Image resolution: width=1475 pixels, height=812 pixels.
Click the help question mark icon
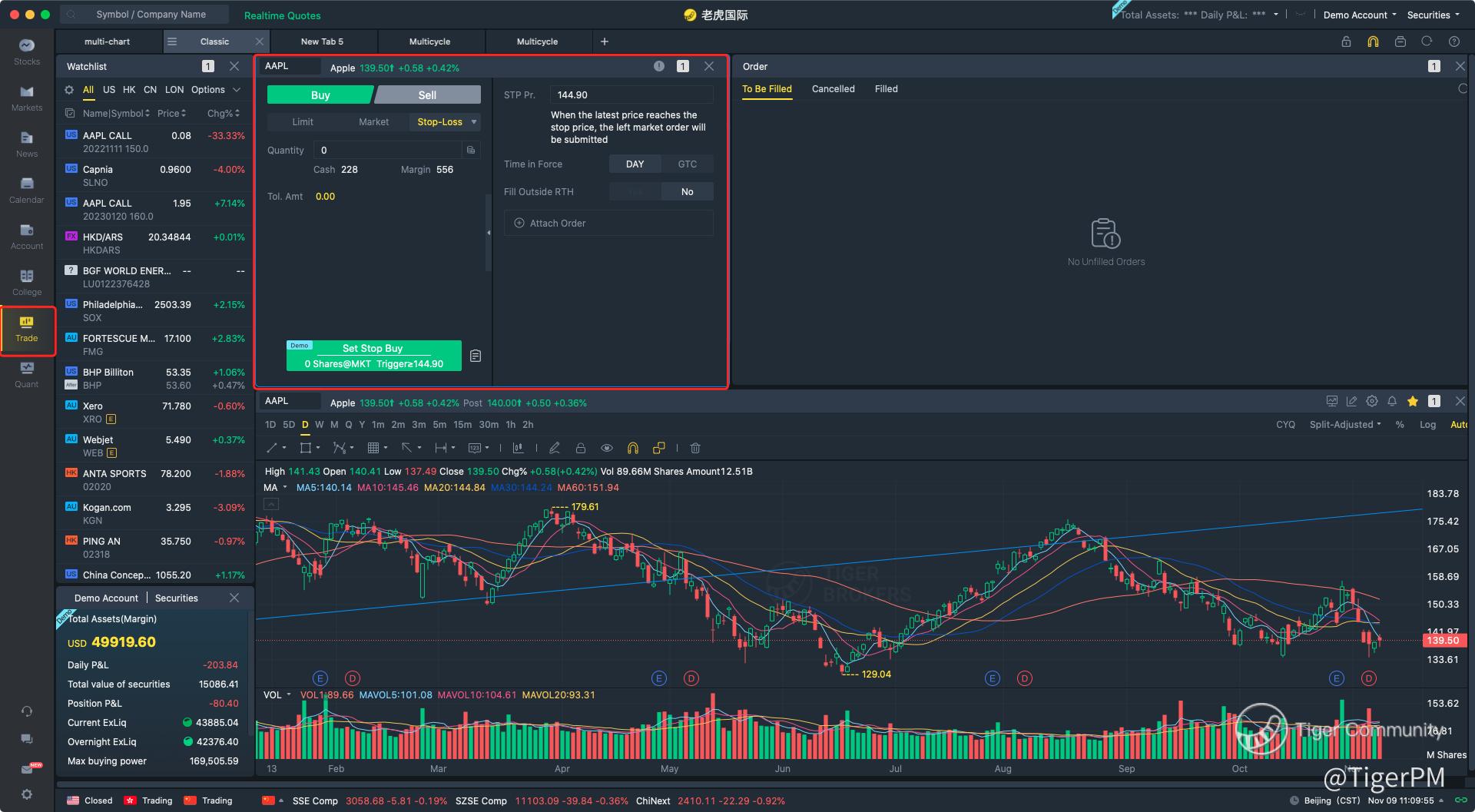point(1453,41)
